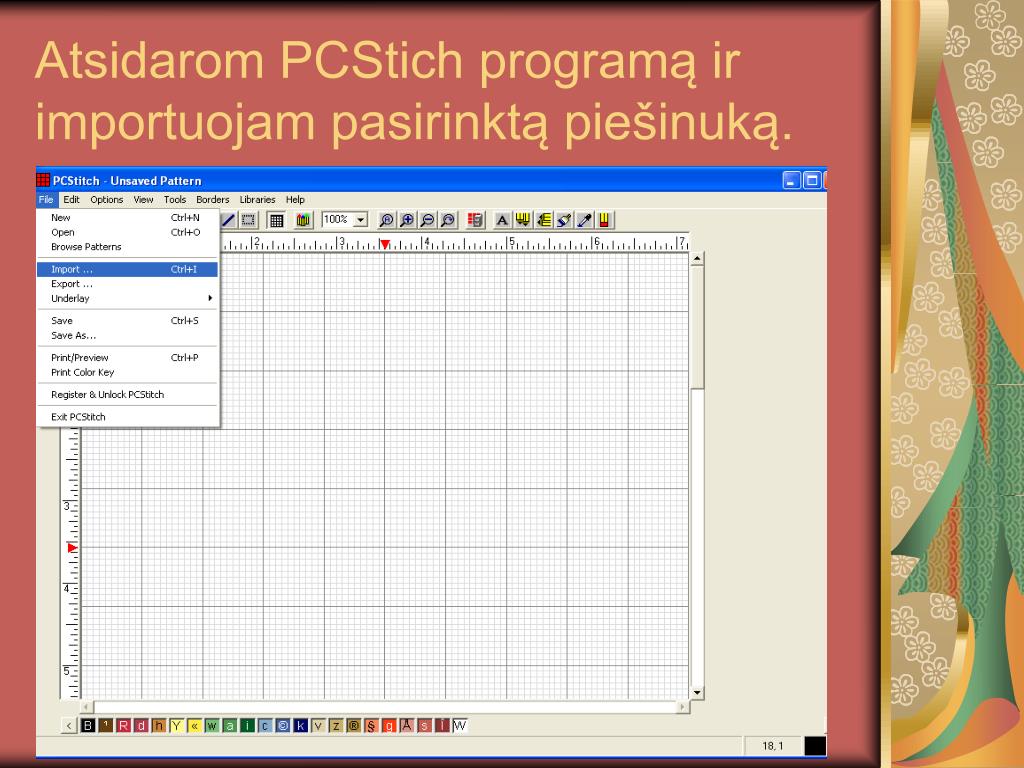Select the light blue c floss swatch
The image size is (1024, 768).
(264, 726)
